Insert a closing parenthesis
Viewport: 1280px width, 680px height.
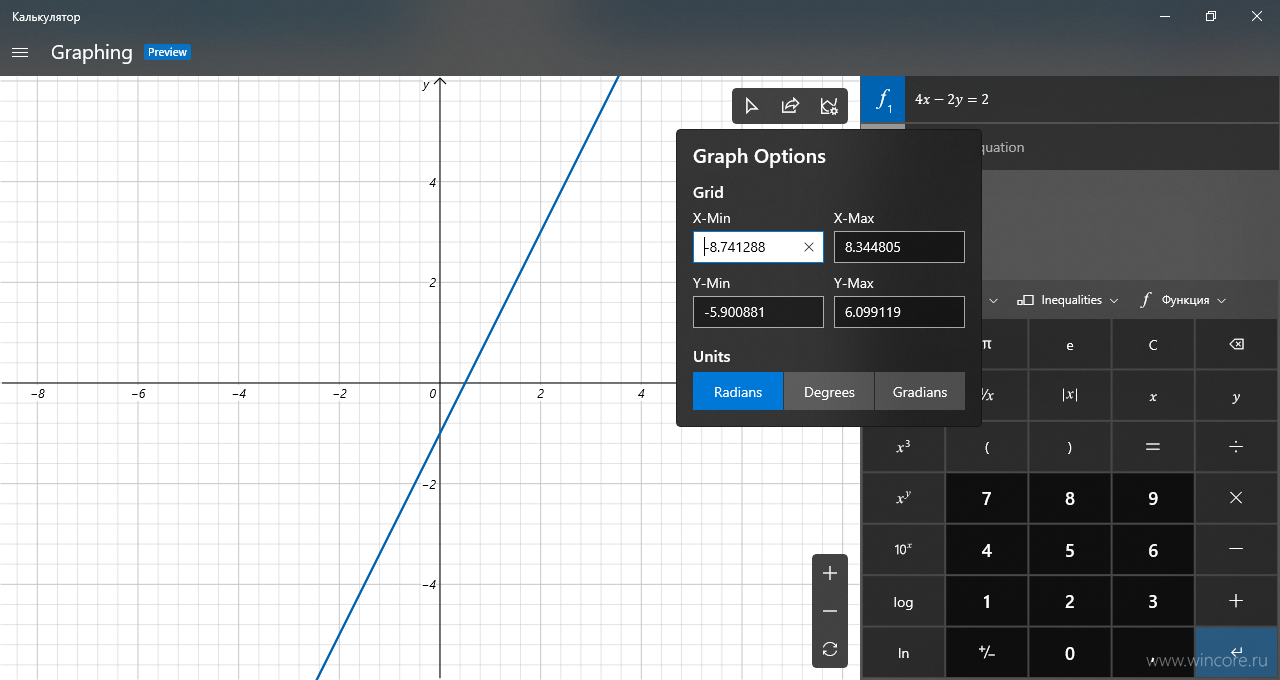(x=1070, y=447)
